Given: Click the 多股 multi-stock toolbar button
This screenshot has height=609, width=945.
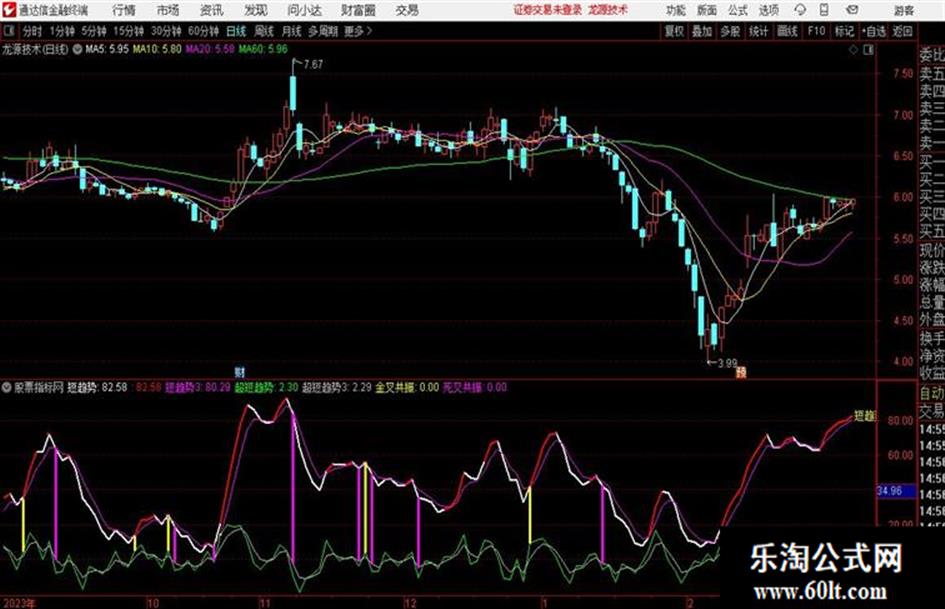Looking at the screenshot, I should [x=730, y=31].
